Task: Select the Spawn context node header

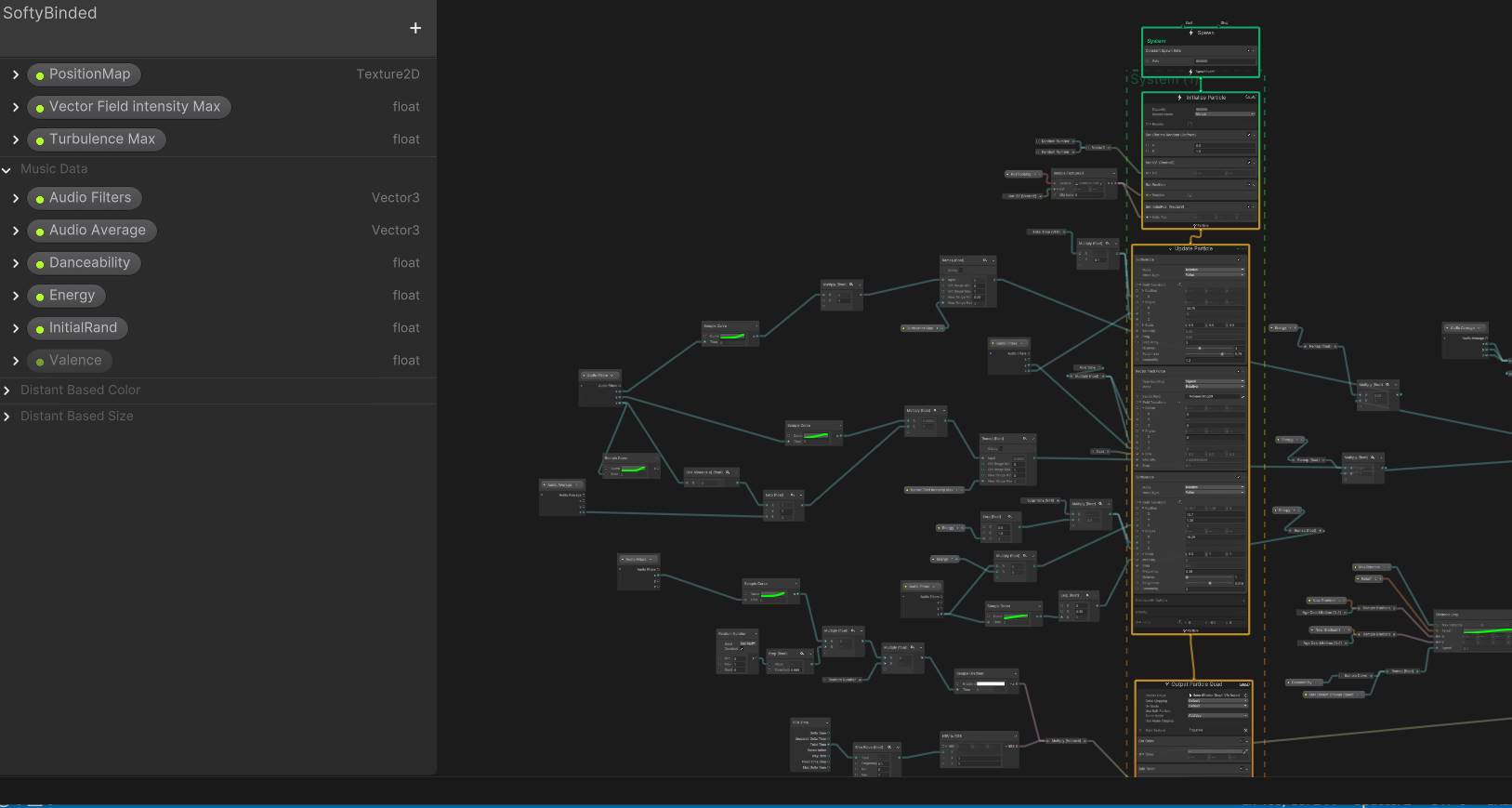Action: tap(1203, 33)
